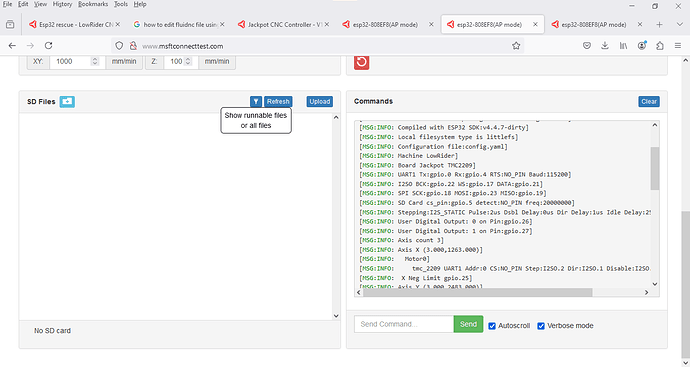Disable the Autoscroll checkbox
Screen dimensions: 690x367
pos(492,326)
